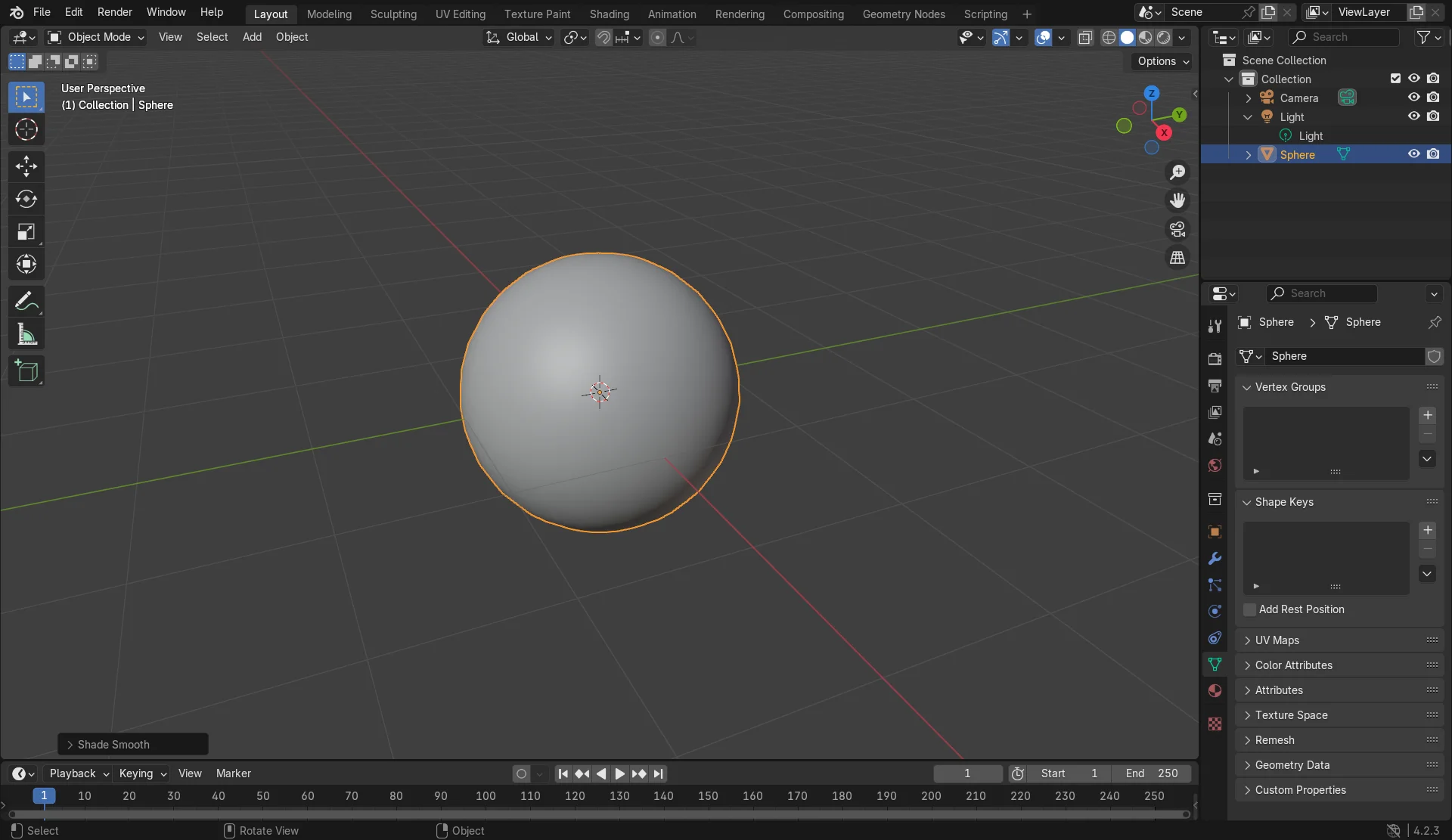Hide the Light object in viewport
The image size is (1452, 840).
[x=1413, y=116]
